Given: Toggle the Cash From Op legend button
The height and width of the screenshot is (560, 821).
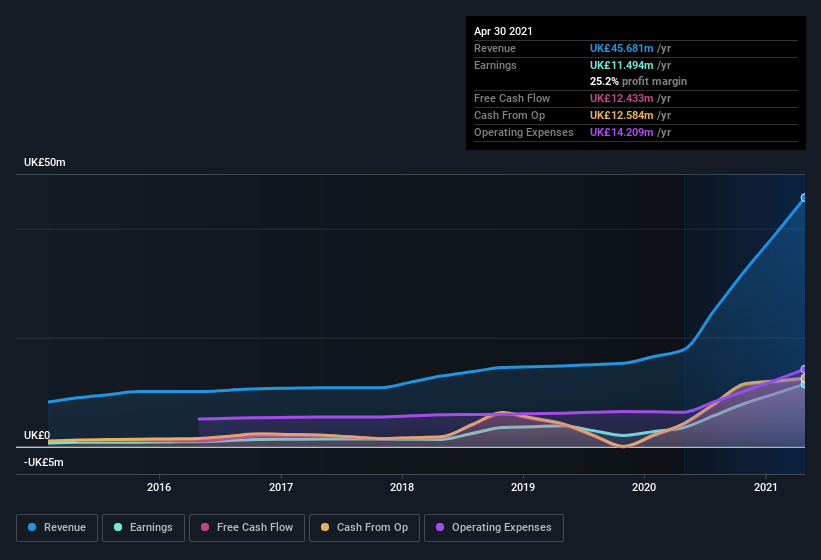Looking at the screenshot, I should (364, 528).
